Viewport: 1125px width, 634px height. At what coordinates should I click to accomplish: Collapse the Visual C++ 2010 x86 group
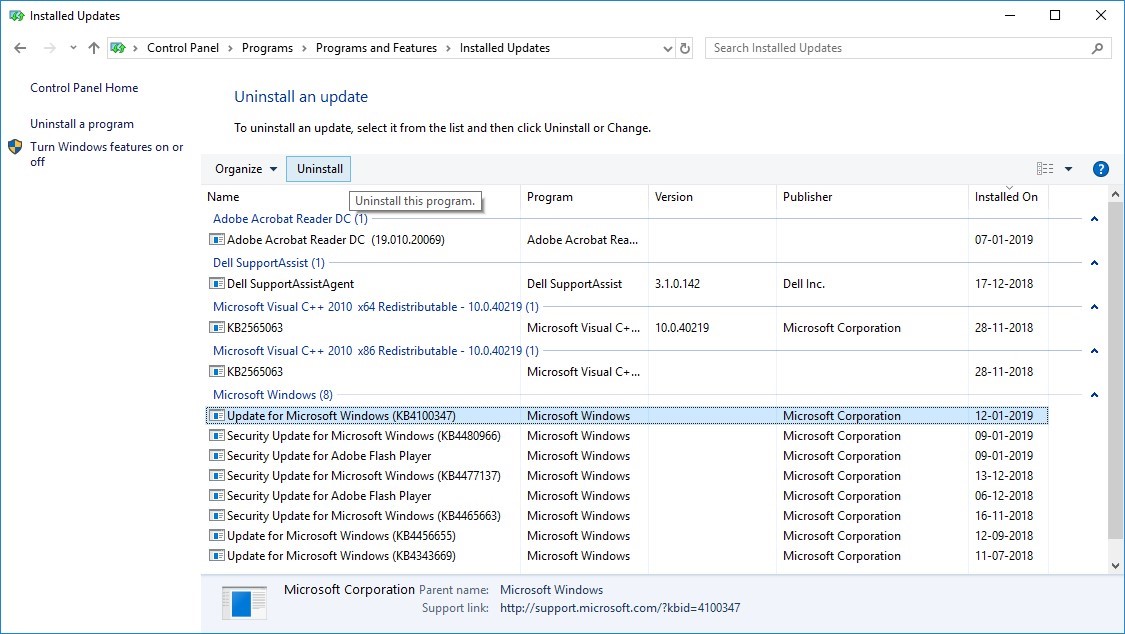coord(1094,351)
